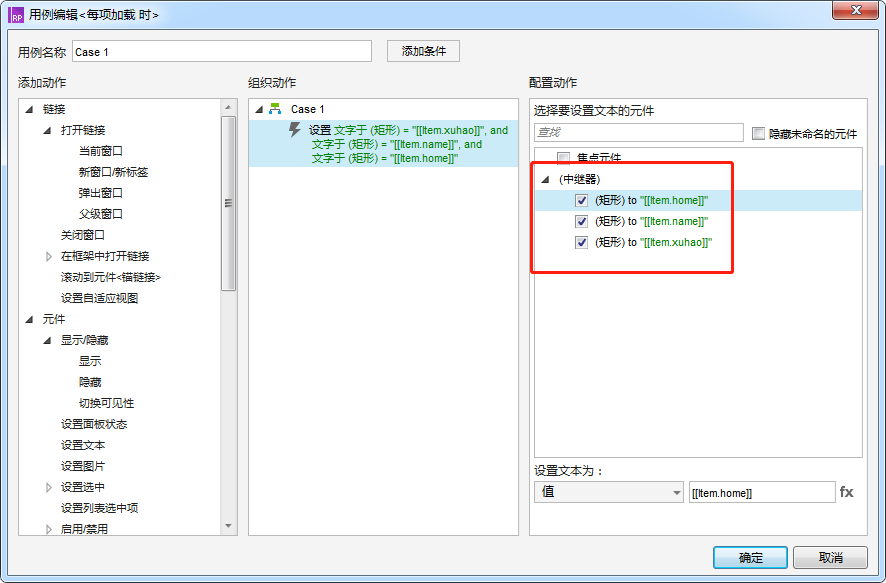Click the Axure RP title bar icon
The width and height of the screenshot is (886, 583).
tap(16, 15)
